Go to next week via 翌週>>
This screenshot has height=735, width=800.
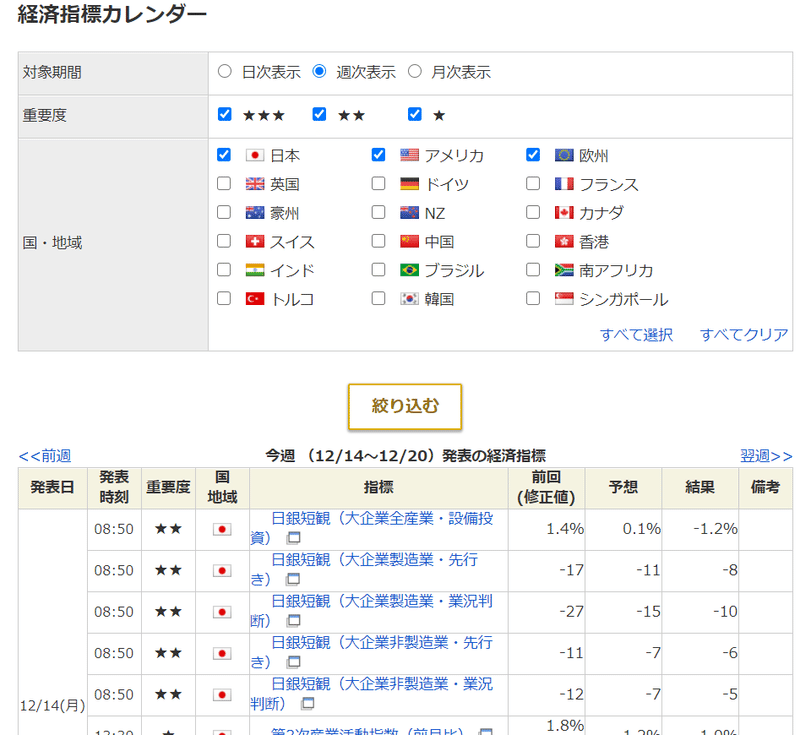[x=766, y=455]
